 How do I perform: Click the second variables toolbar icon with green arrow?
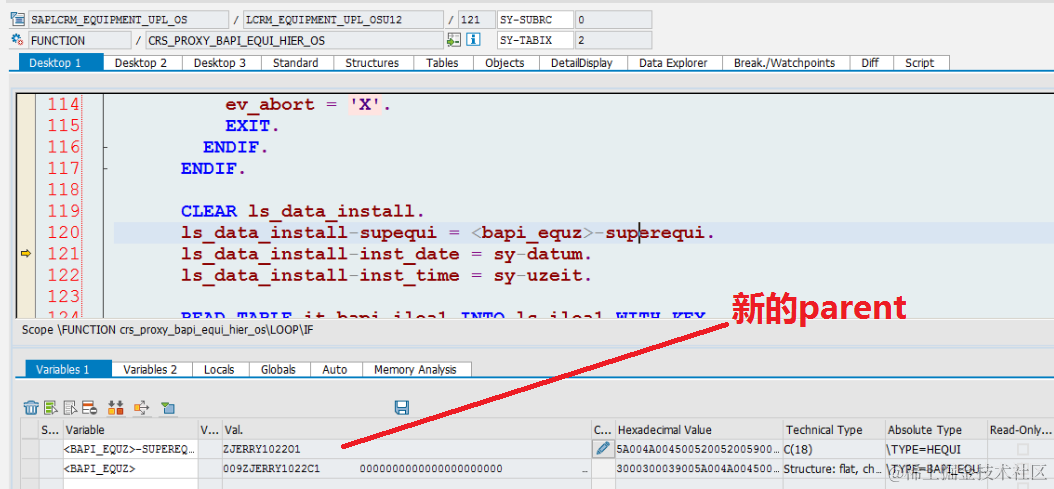tap(51, 407)
